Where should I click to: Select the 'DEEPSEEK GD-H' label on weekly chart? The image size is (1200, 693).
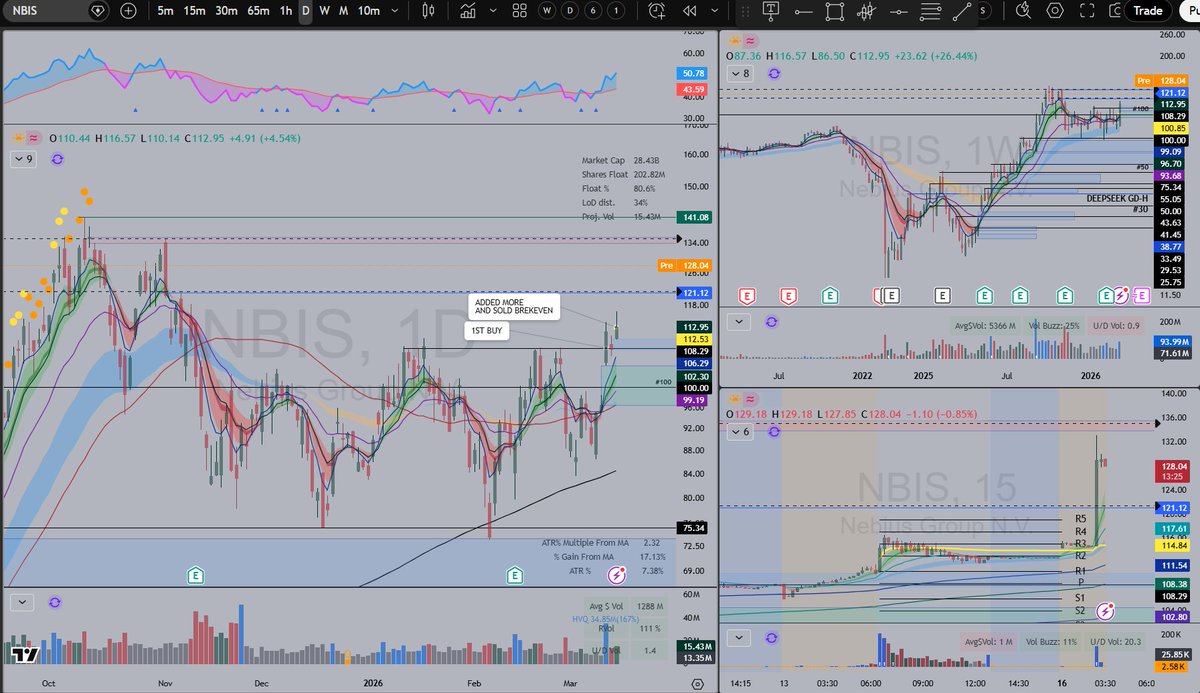[1118, 198]
